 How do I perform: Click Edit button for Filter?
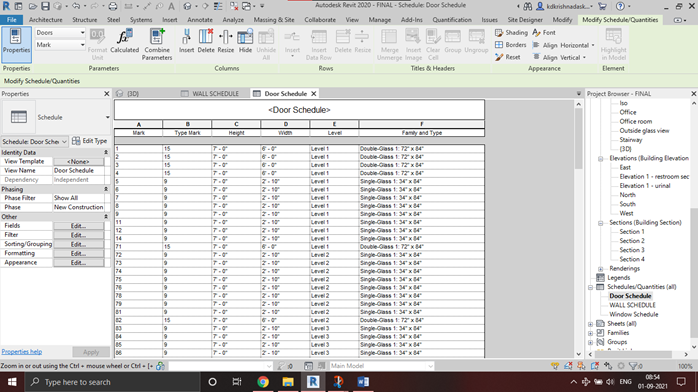coord(78,235)
